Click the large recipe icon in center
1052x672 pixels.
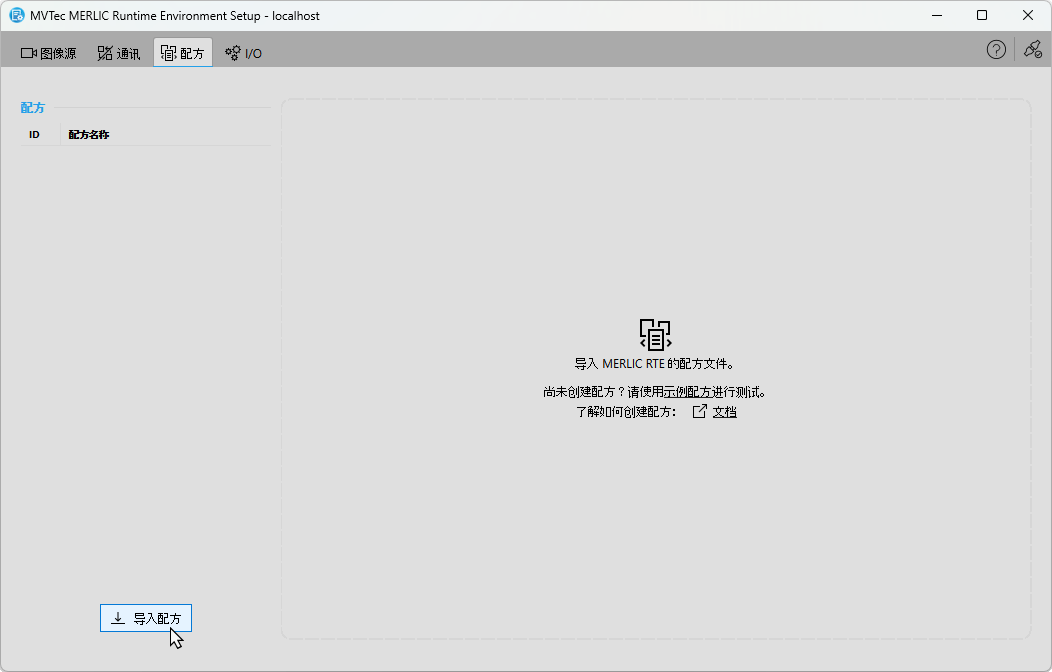(x=655, y=334)
